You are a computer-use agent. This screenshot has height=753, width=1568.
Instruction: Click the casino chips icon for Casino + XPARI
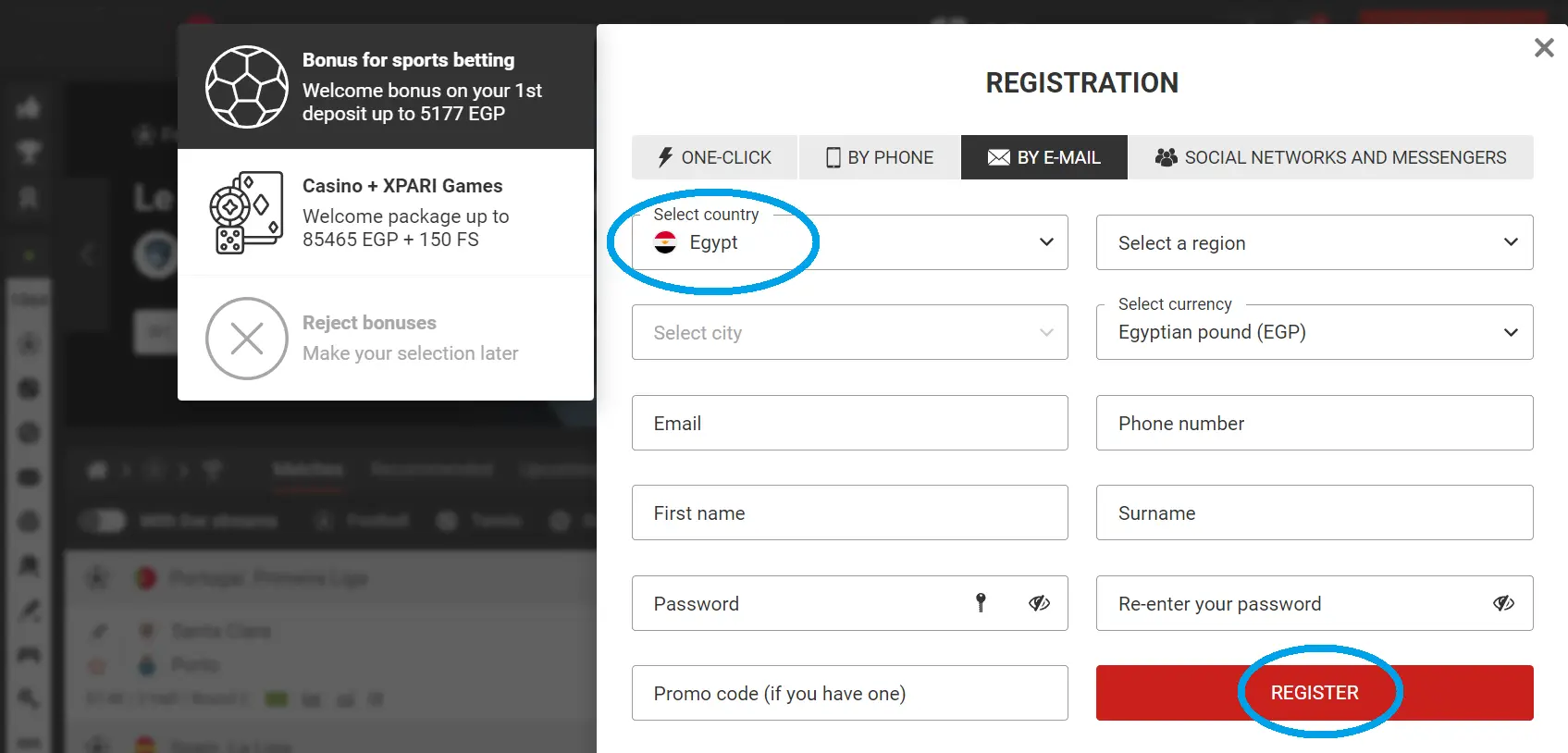coord(247,212)
